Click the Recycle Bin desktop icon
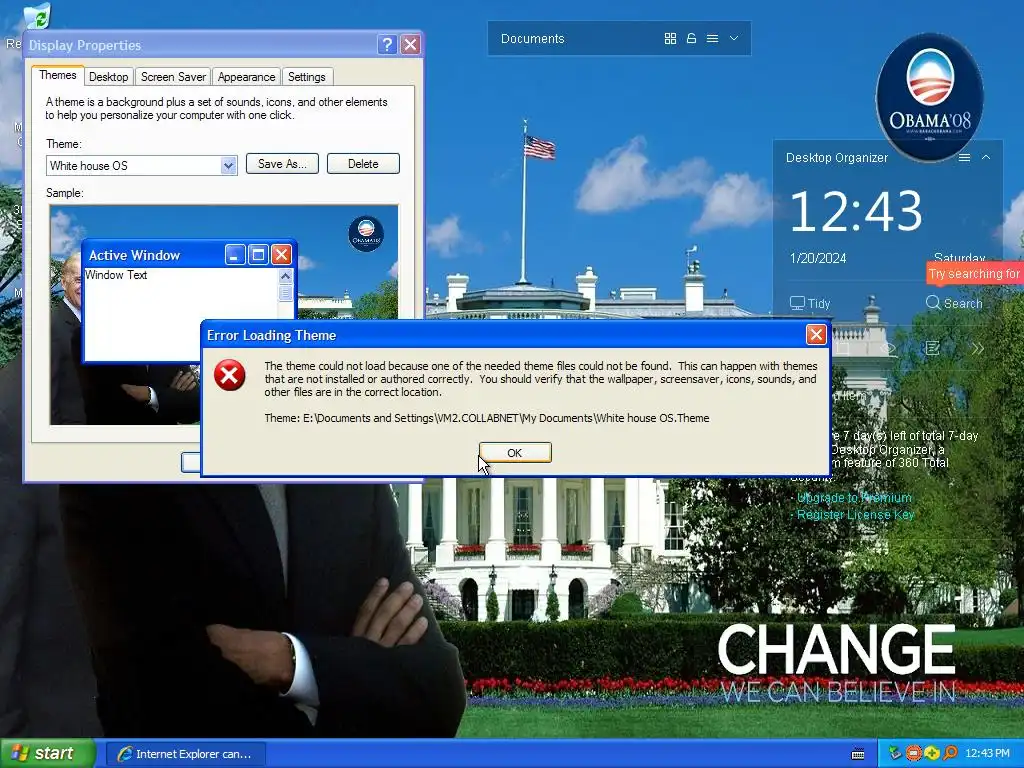The height and width of the screenshot is (768, 1024). tap(36, 16)
